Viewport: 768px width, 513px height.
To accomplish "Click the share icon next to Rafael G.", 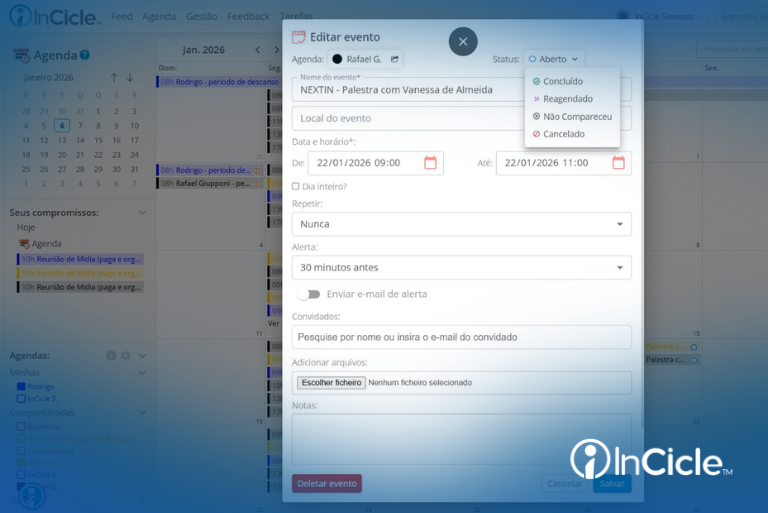I will pyautogui.click(x=395, y=59).
